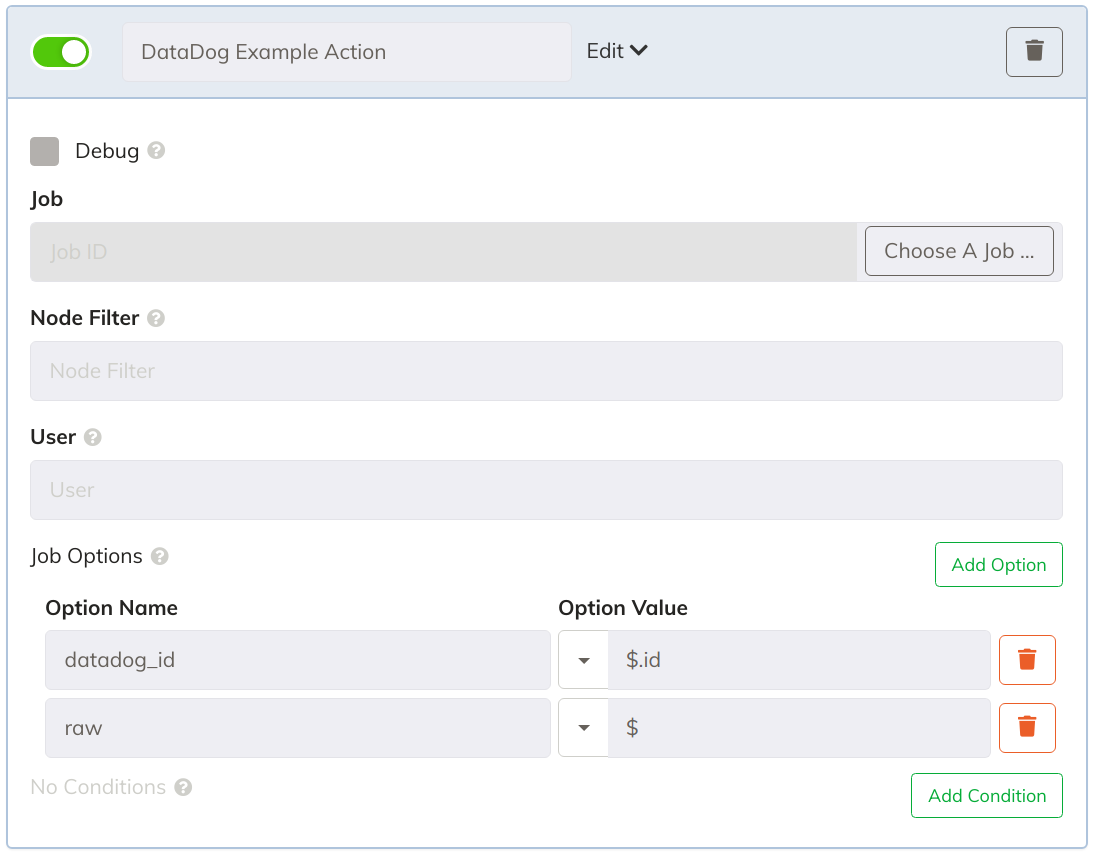Open the Job Options help icon
The height and width of the screenshot is (853, 1093).
coord(160,556)
